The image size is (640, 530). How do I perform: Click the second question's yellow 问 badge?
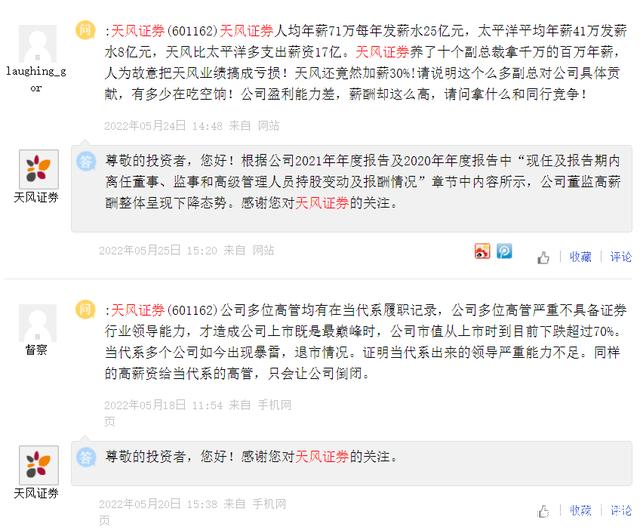(x=86, y=283)
